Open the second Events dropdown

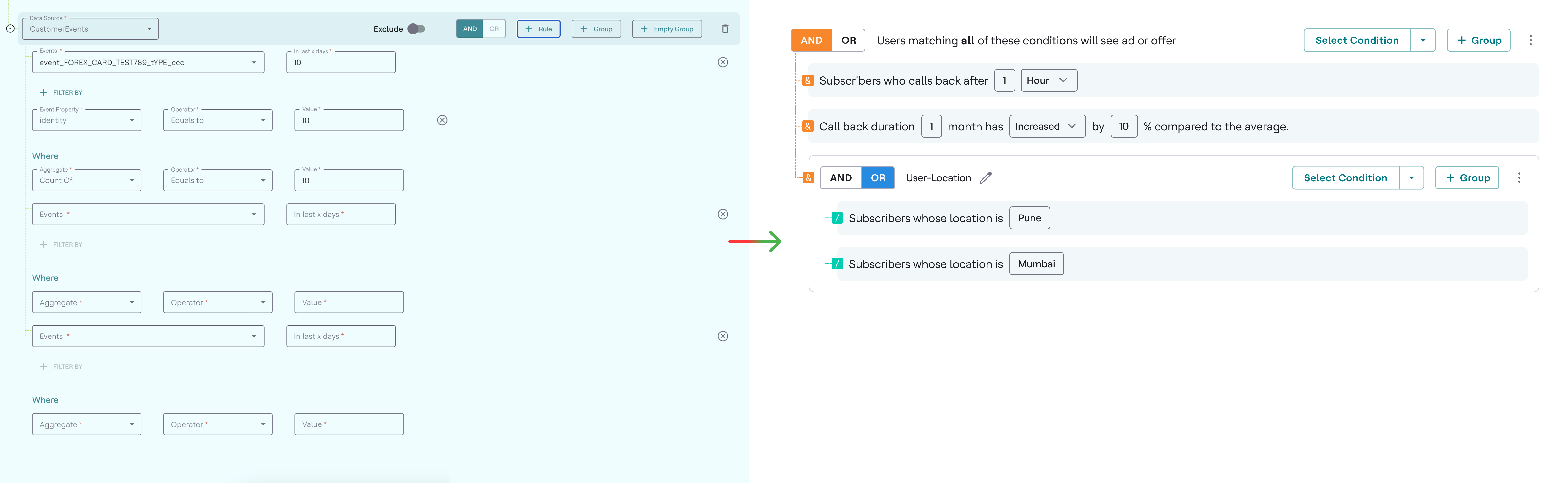[x=148, y=214]
